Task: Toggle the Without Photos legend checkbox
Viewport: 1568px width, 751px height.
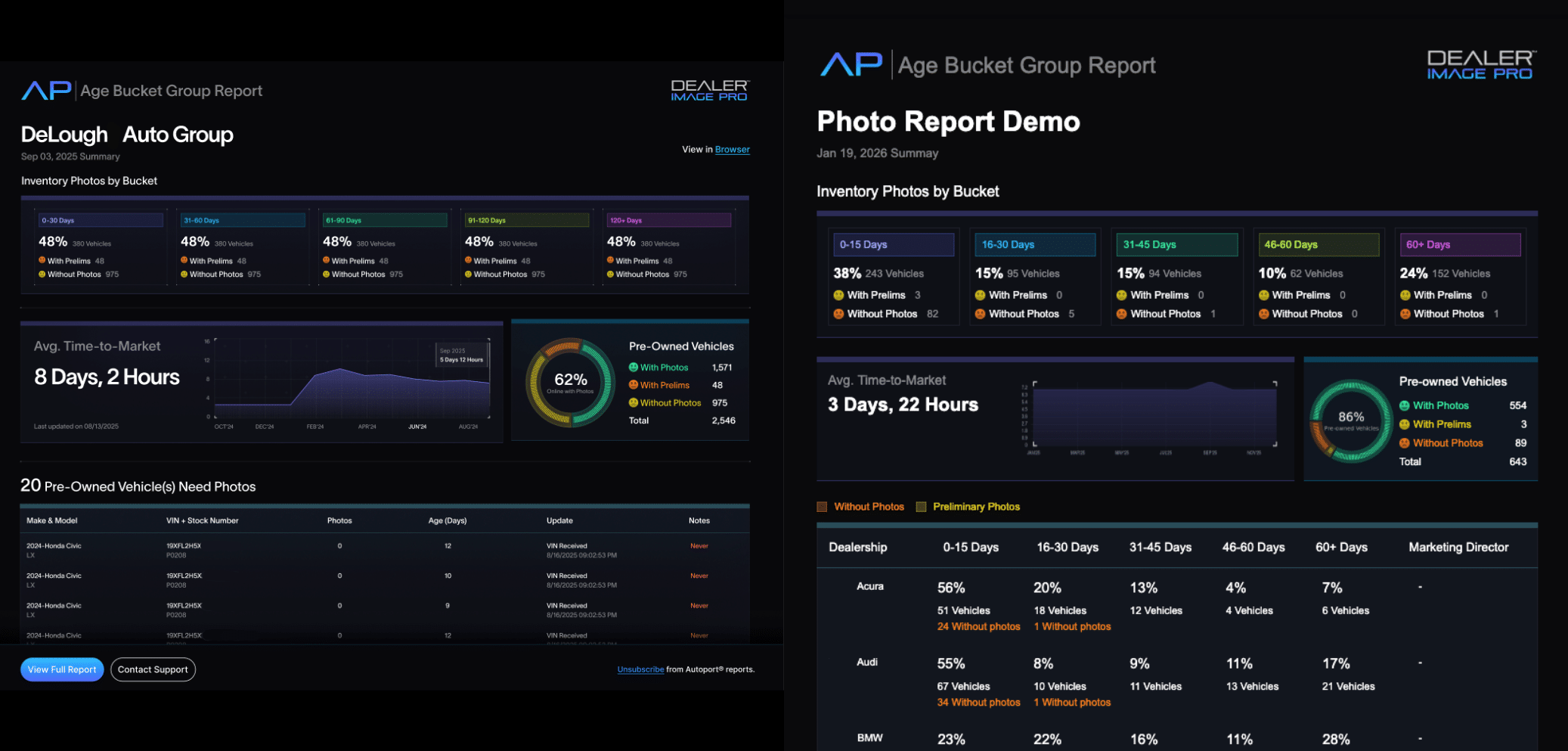Action: click(822, 507)
